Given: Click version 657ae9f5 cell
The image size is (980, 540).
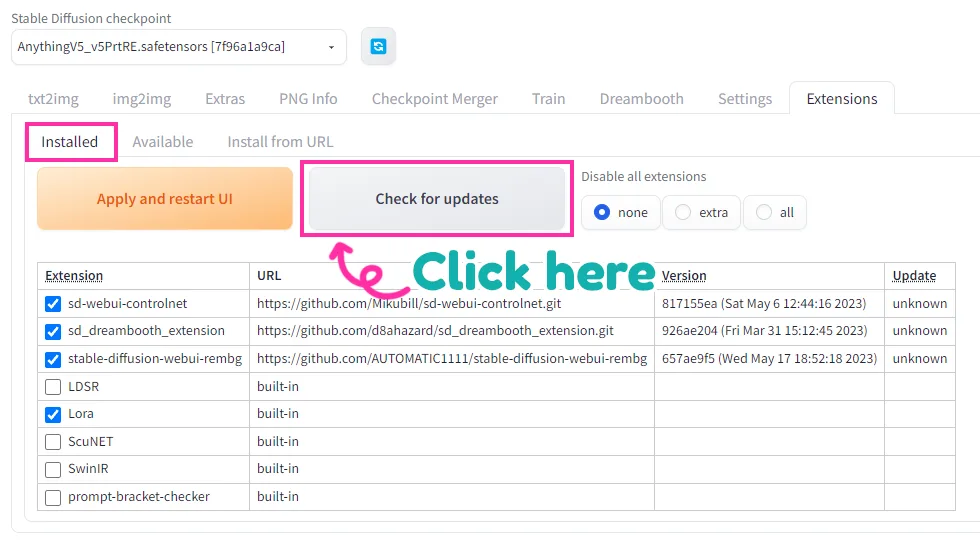Looking at the screenshot, I should pyautogui.click(x=769, y=359).
